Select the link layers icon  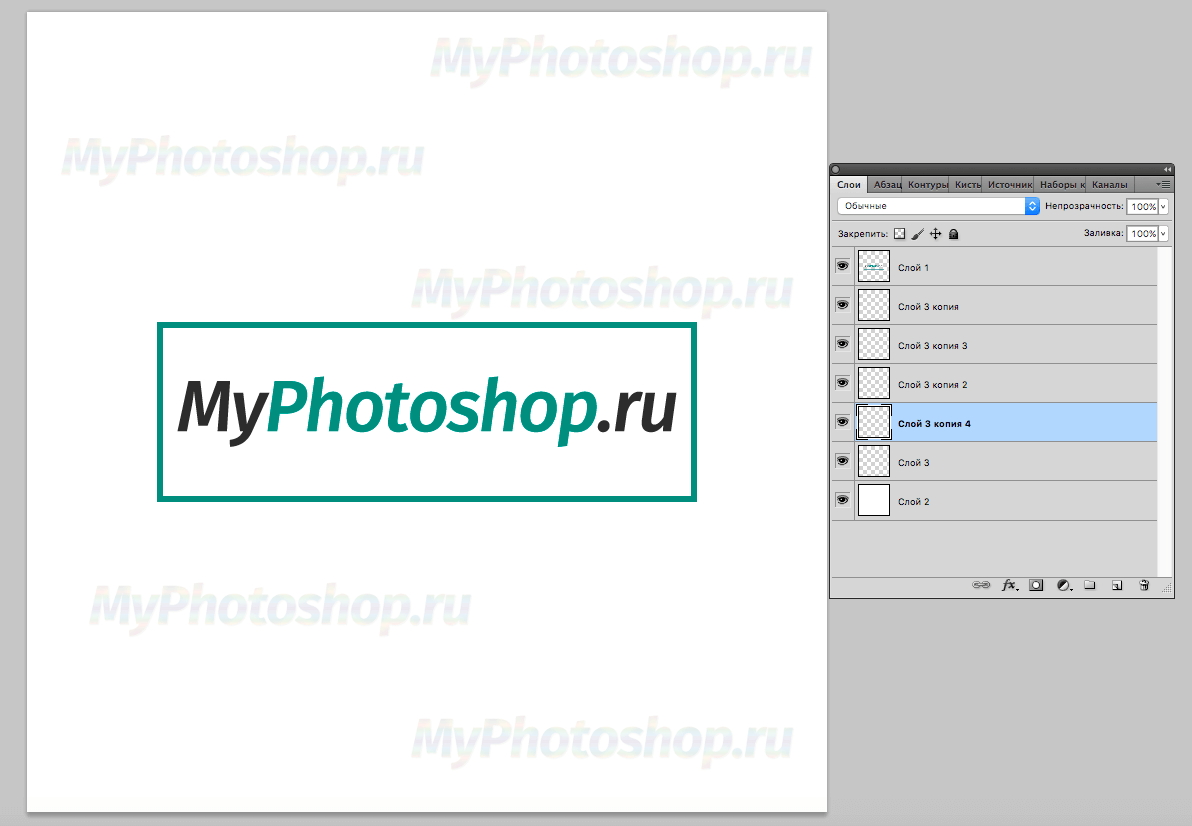click(x=982, y=584)
